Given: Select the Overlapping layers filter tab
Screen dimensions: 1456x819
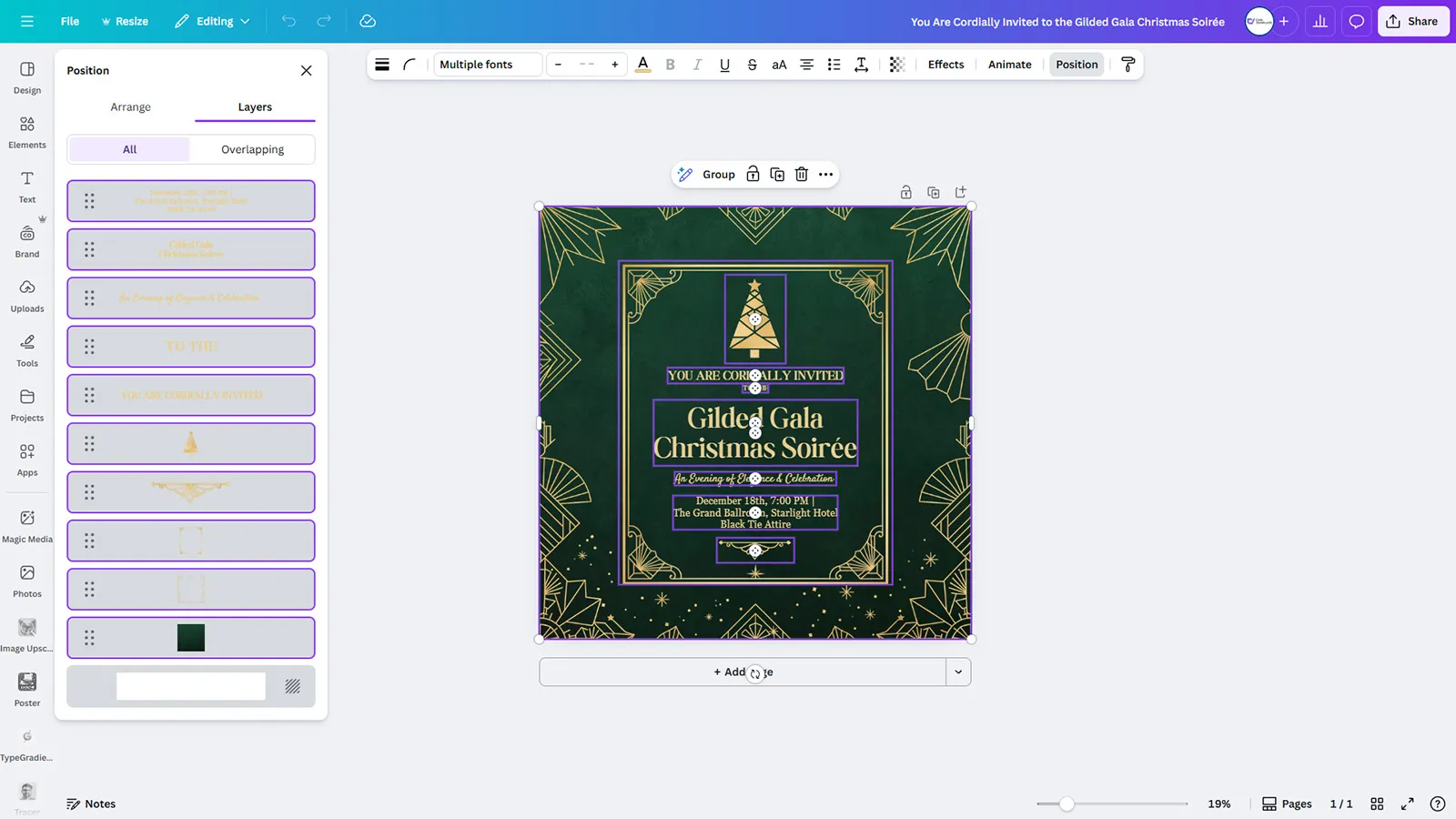Looking at the screenshot, I should pos(252,149).
